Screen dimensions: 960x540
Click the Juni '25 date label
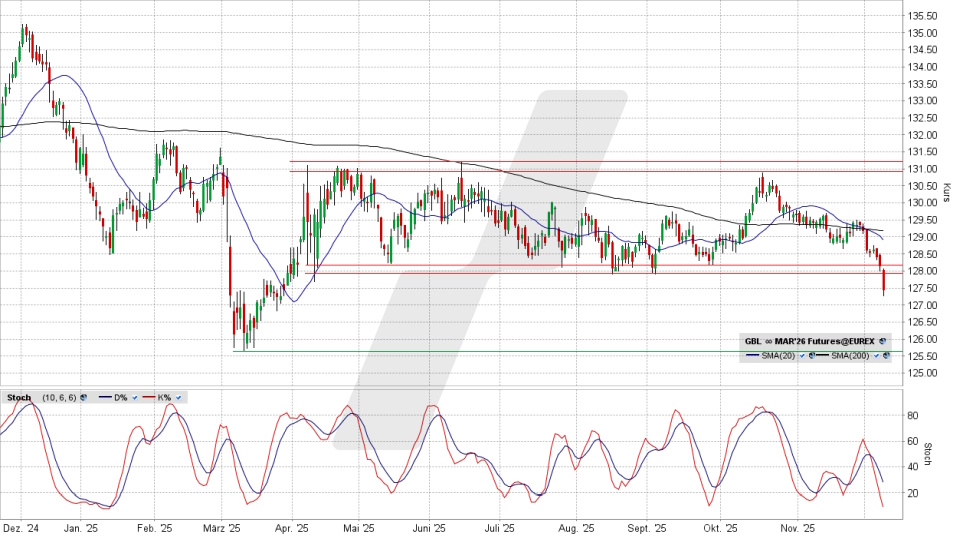pos(430,528)
